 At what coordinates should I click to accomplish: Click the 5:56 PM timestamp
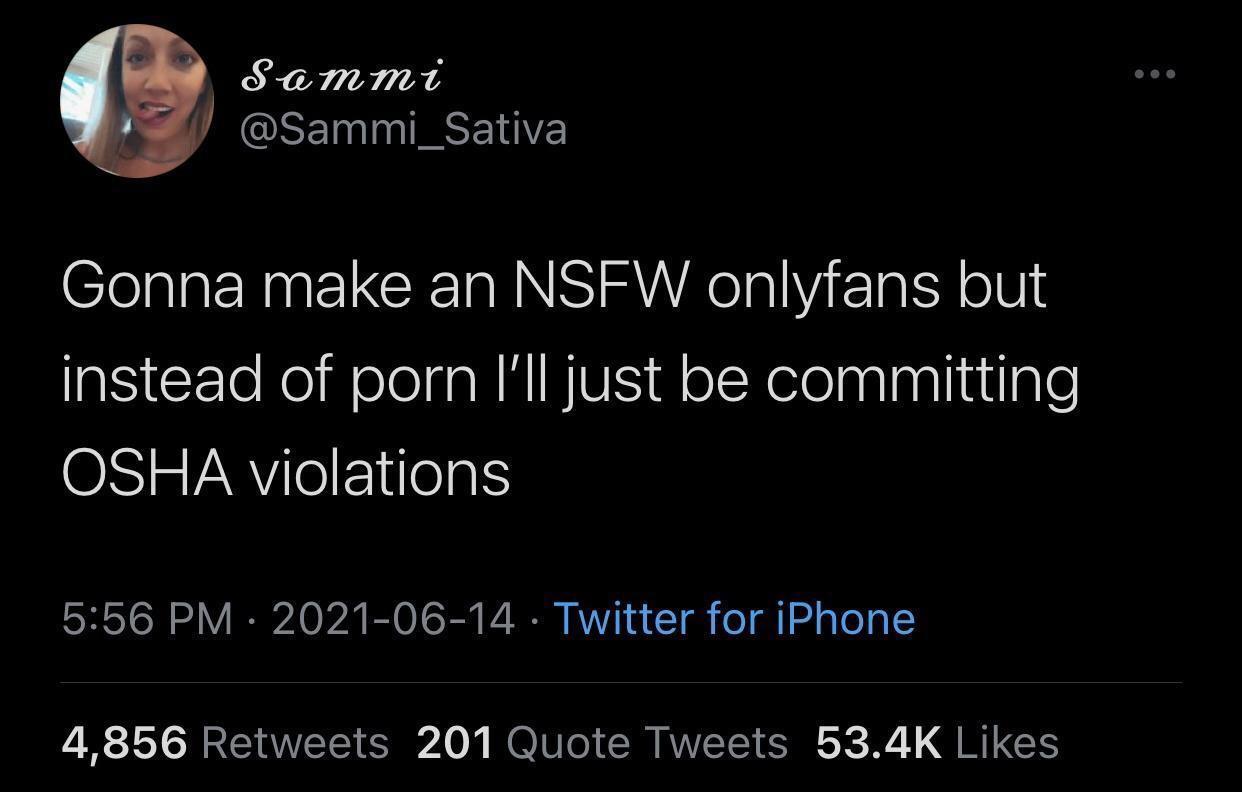pyautogui.click(x=148, y=618)
